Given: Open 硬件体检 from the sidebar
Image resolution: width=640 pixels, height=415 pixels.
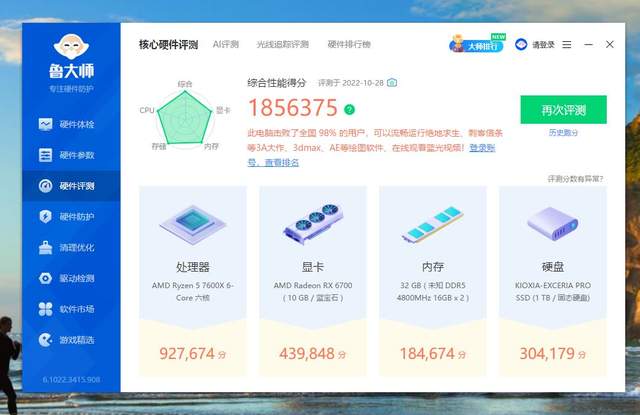Looking at the screenshot, I should pos(71,124).
